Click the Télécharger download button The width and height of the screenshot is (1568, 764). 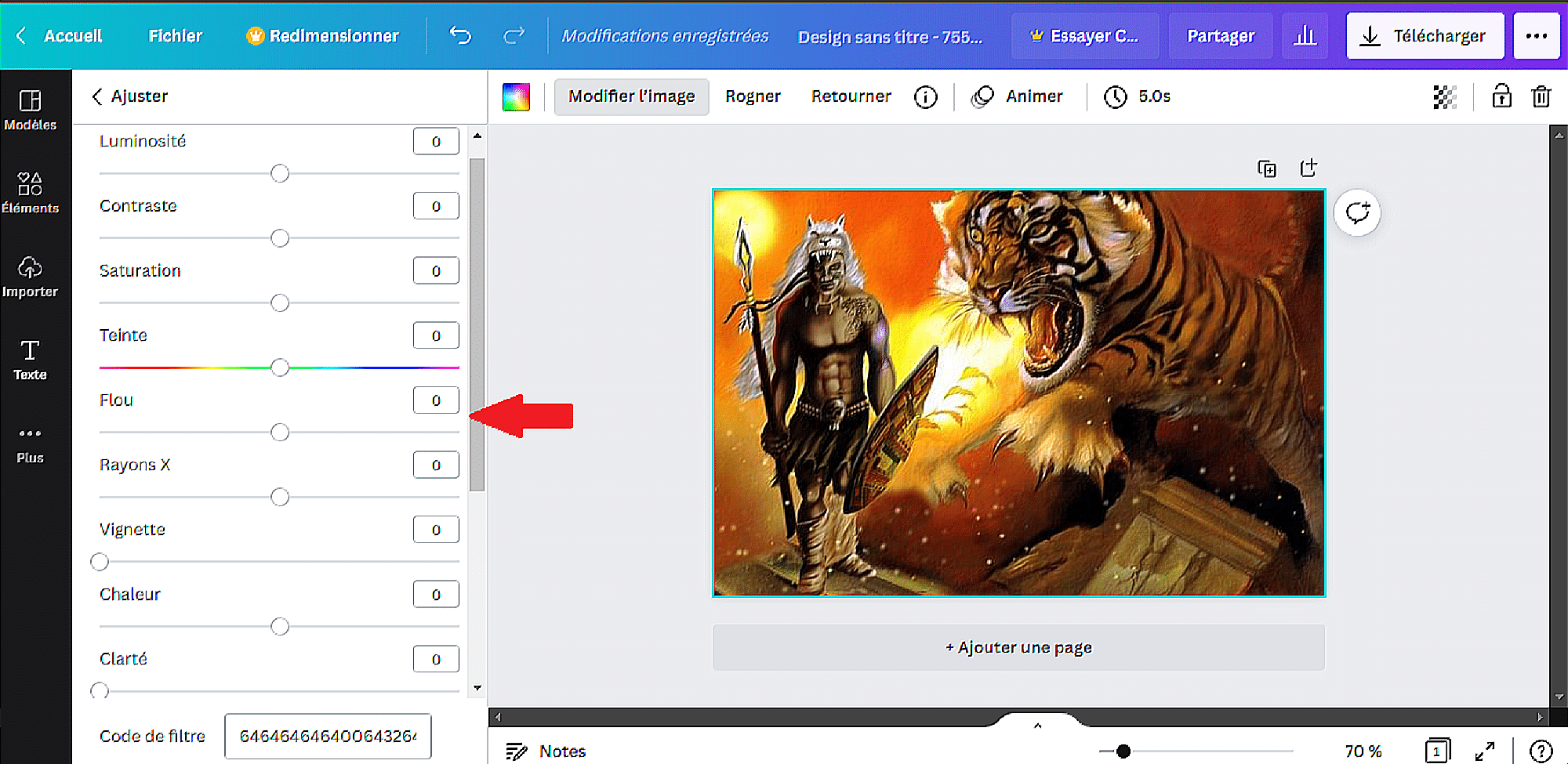click(1425, 35)
